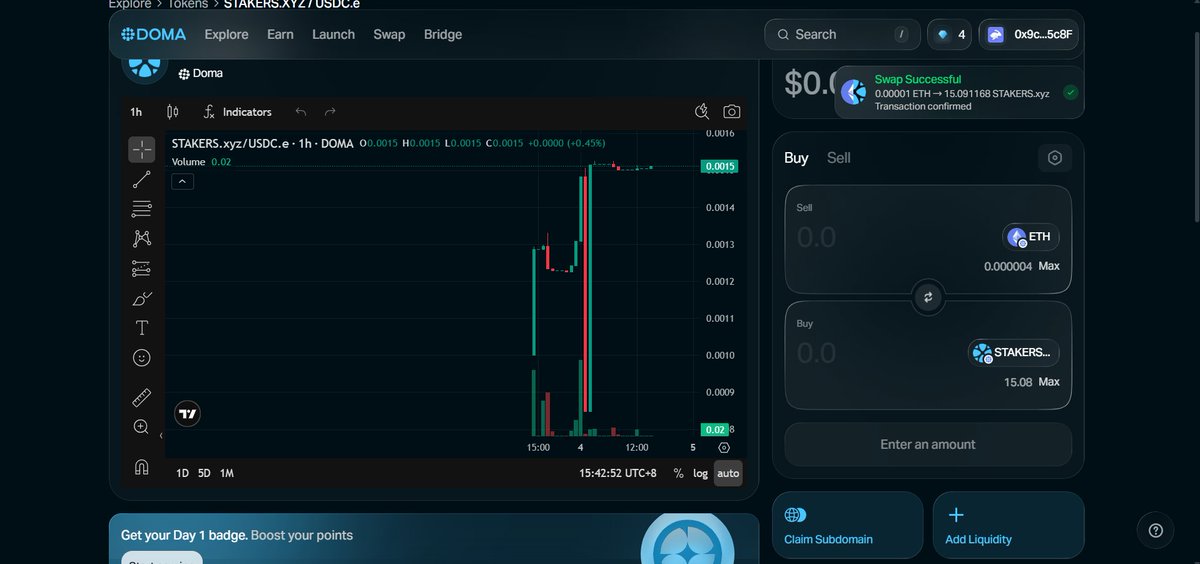Open the Swap menu item
Image resolution: width=1200 pixels, height=564 pixels.
point(389,34)
